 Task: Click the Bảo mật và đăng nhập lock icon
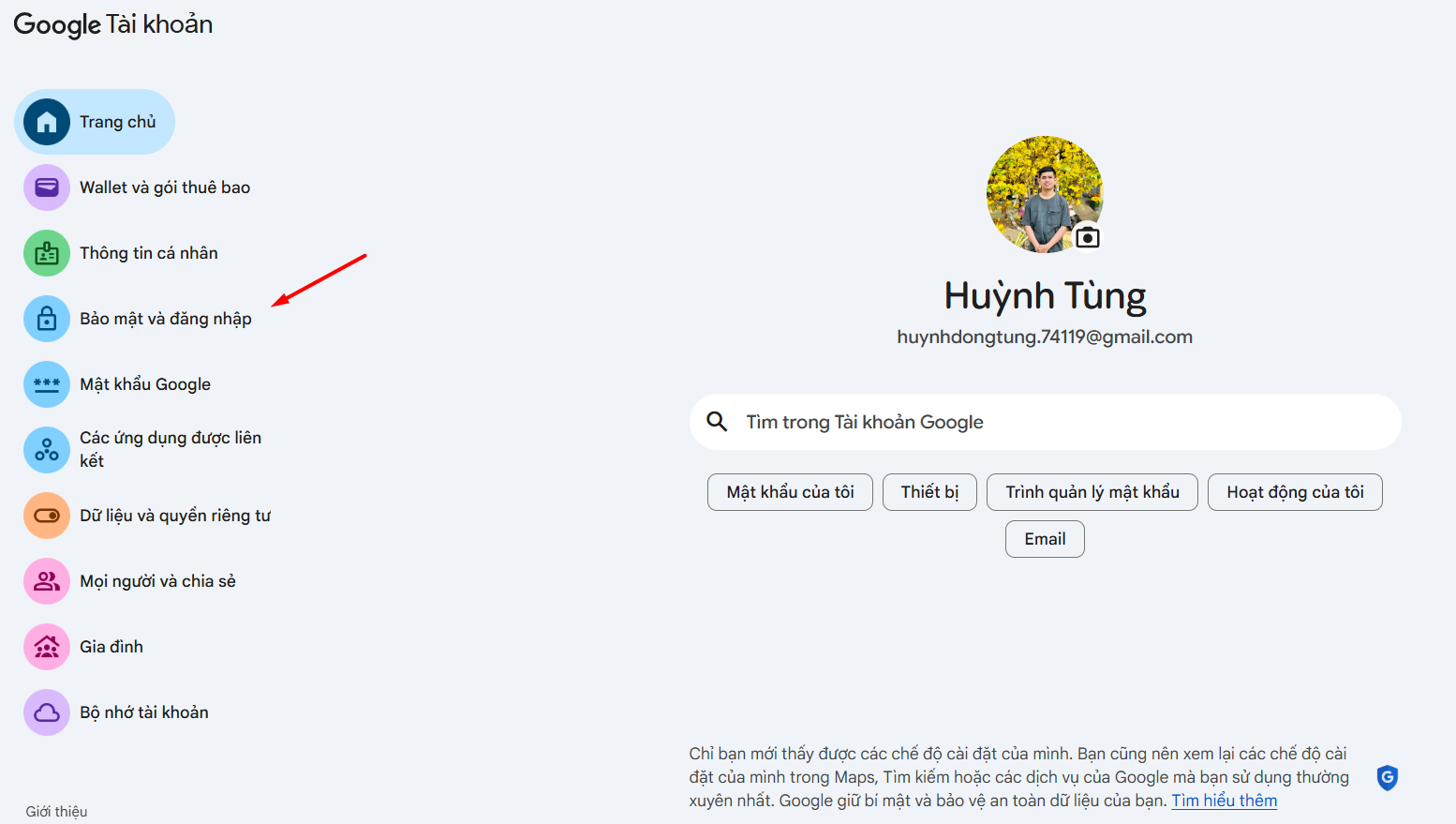[x=47, y=319]
